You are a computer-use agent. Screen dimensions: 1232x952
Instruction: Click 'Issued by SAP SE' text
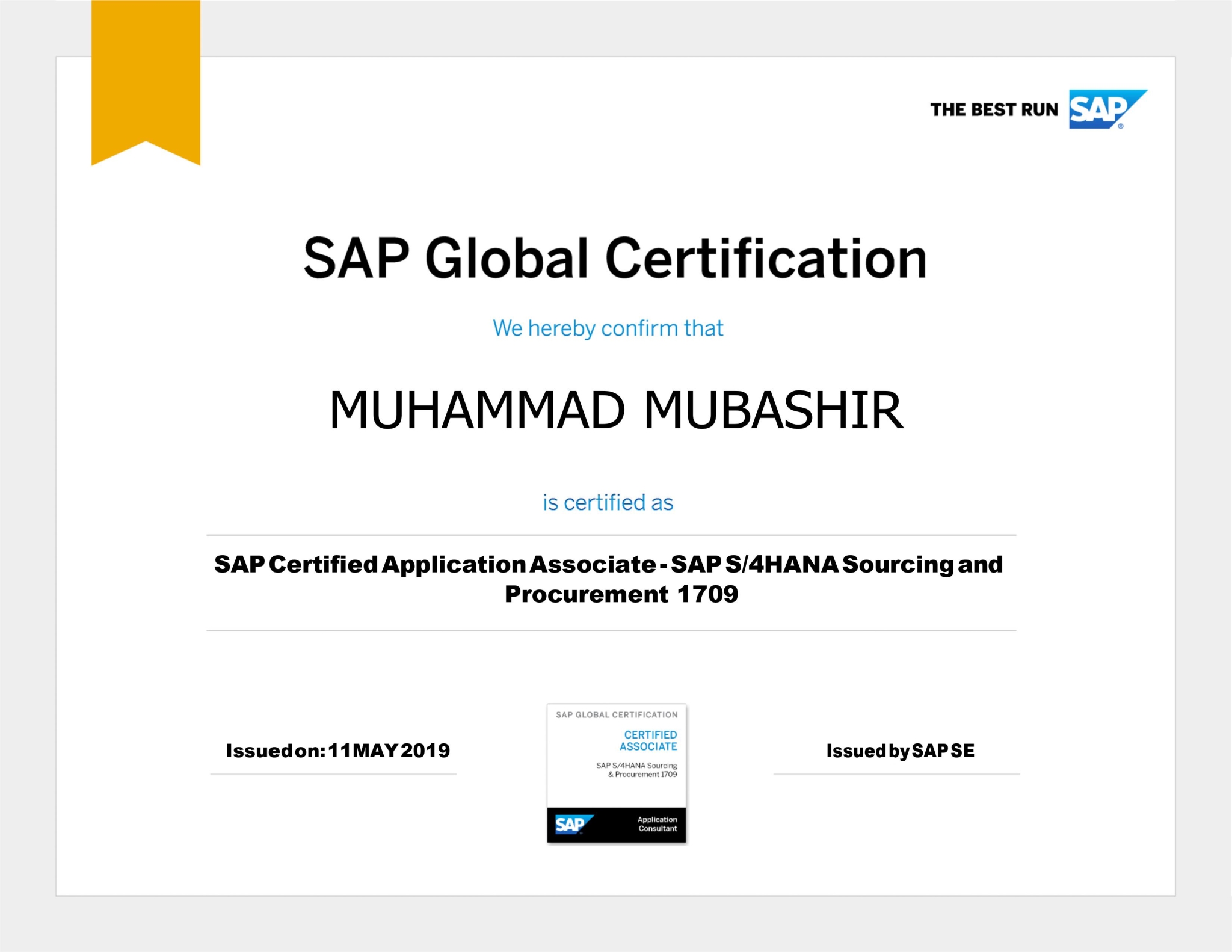click(x=901, y=751)
